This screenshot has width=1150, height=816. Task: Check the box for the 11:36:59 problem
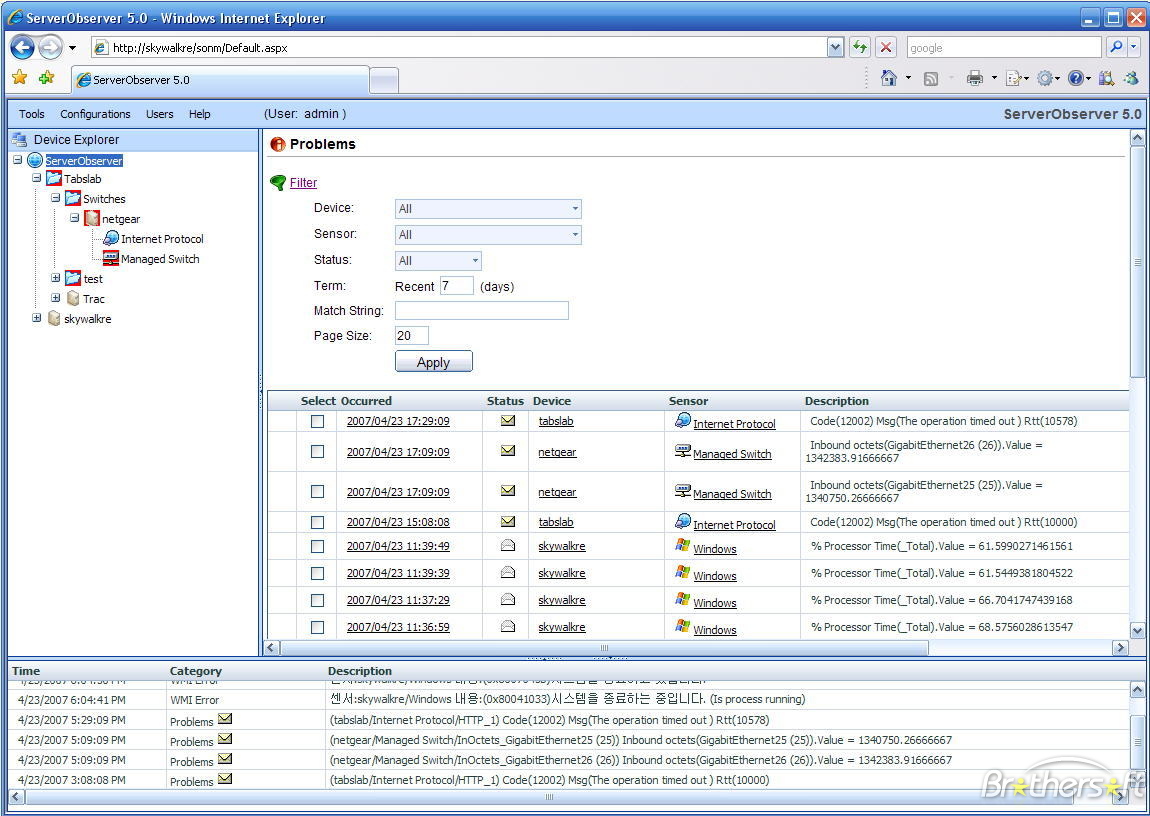(x=317, y=628)
